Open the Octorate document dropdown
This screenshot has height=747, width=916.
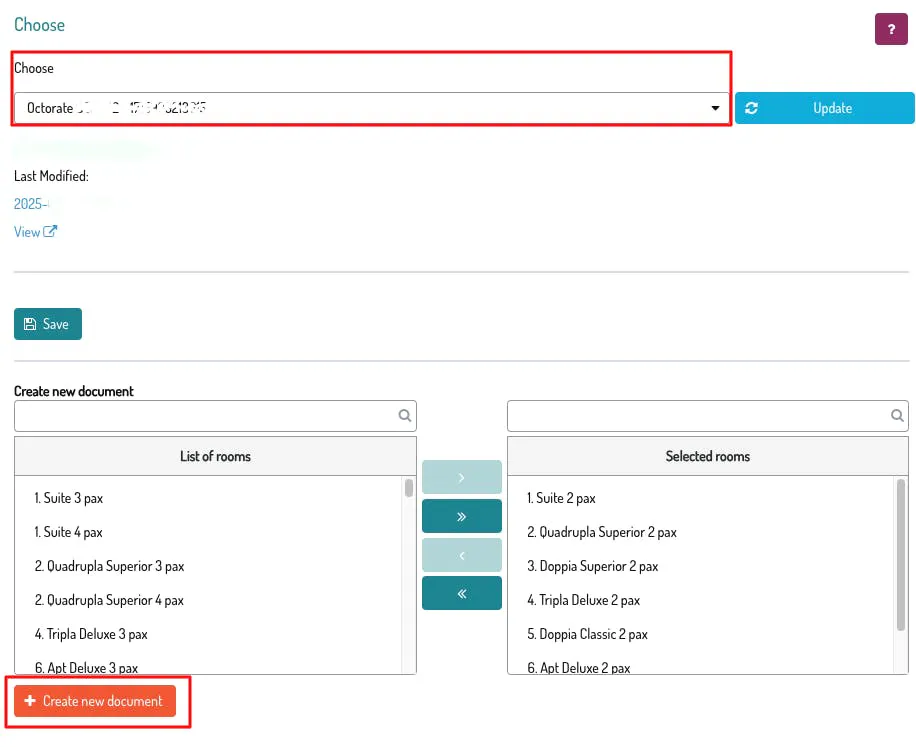coord(372,108)
